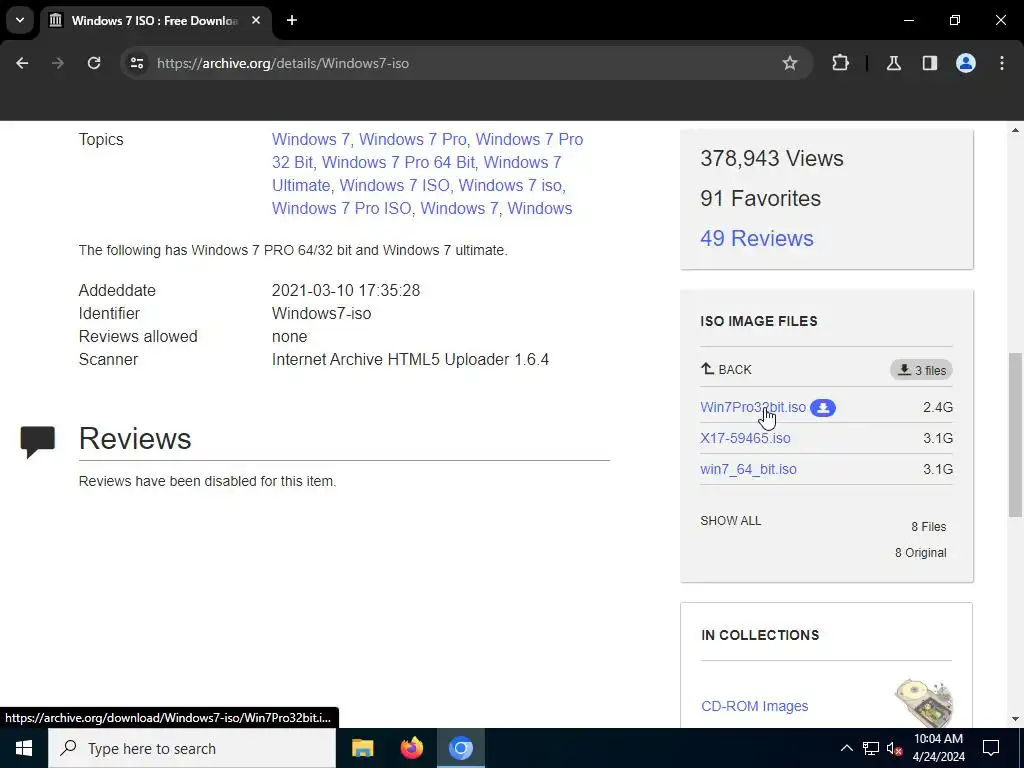1024x768 pixels.
Task: Click the Identifier value Windows7-iso
Action: (321, 313)
